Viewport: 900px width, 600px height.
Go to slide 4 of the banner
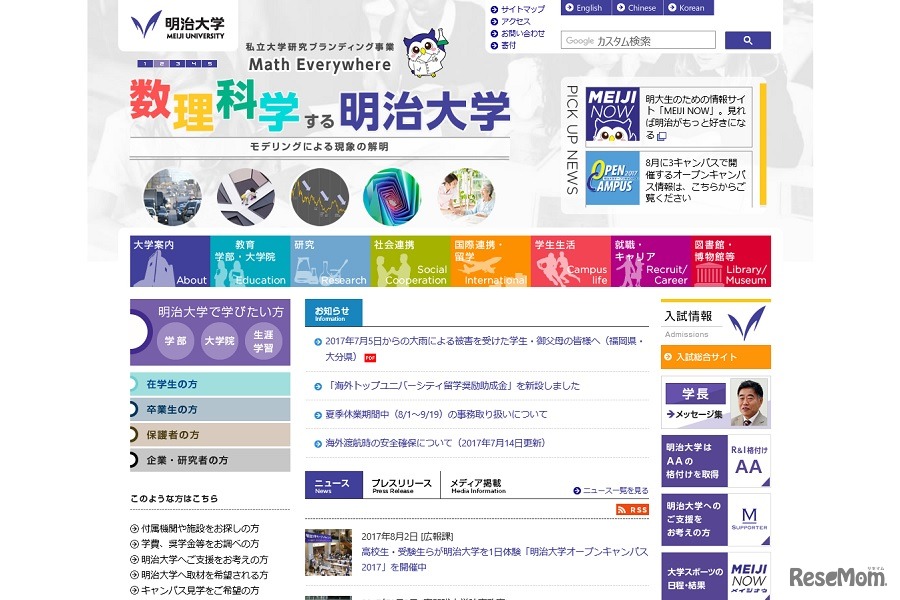click(x=193, y=64)
